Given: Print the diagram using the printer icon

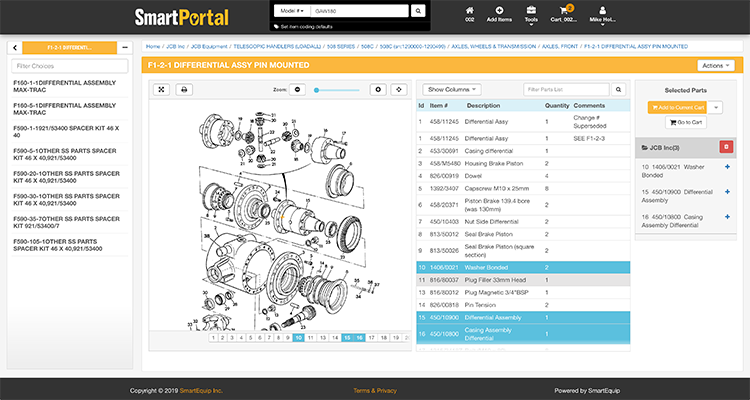Looking at the screenshot, I should coord(183,89).
